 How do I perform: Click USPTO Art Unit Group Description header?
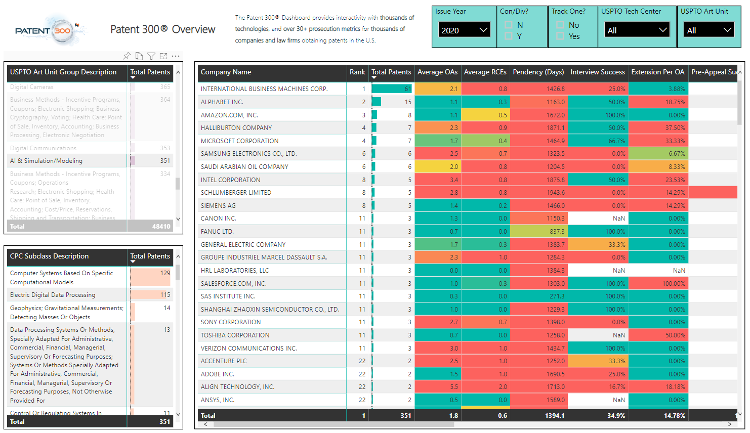(x=63, y=72)
